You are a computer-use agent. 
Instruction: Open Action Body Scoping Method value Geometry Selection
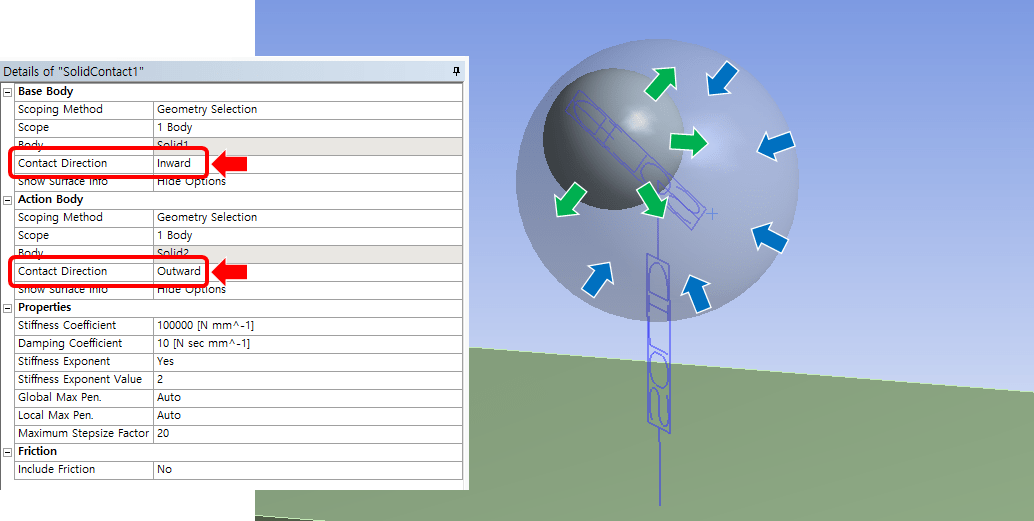tap(307, 218)
